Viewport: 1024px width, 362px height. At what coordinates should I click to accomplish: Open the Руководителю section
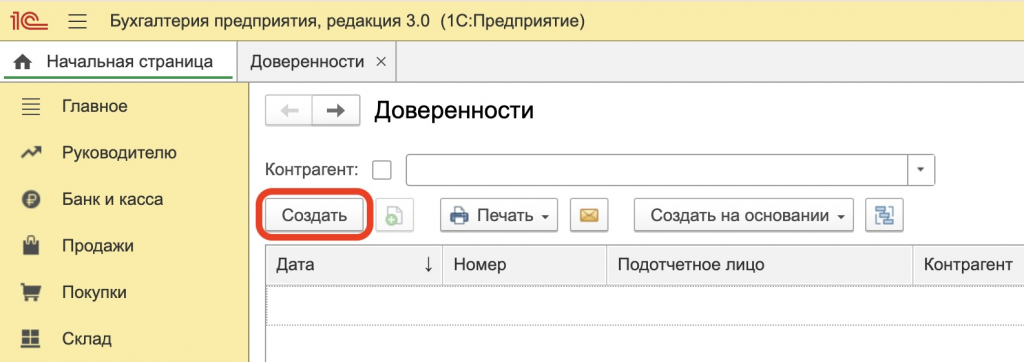tap(120, 153)
